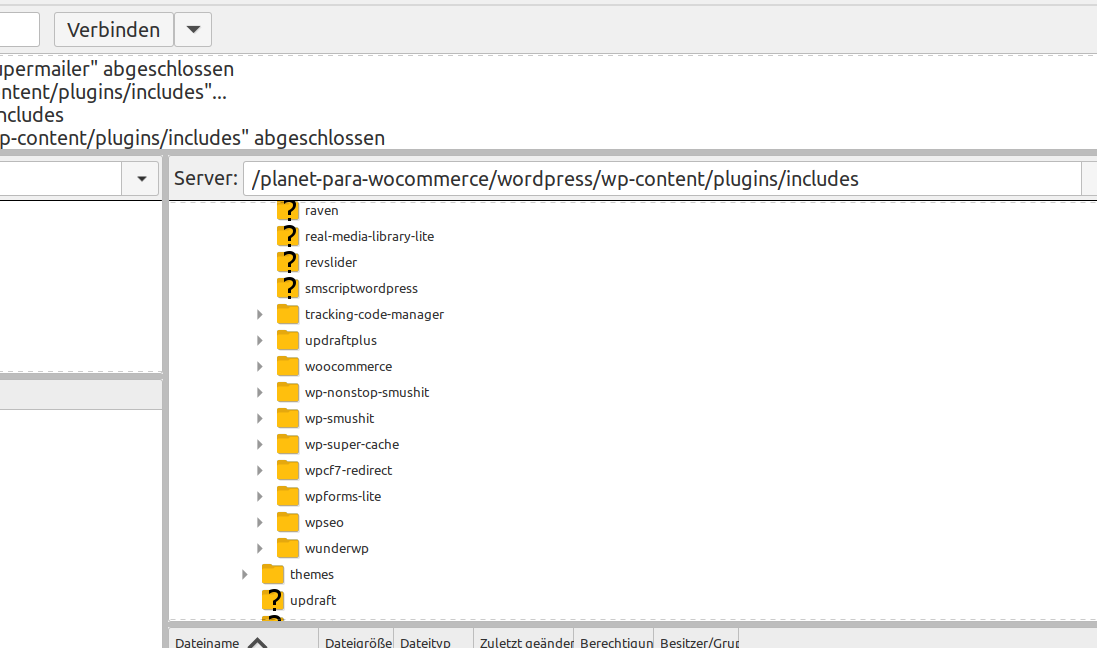Click the tracking-code-manager folder icon

(x=288, y=314)
